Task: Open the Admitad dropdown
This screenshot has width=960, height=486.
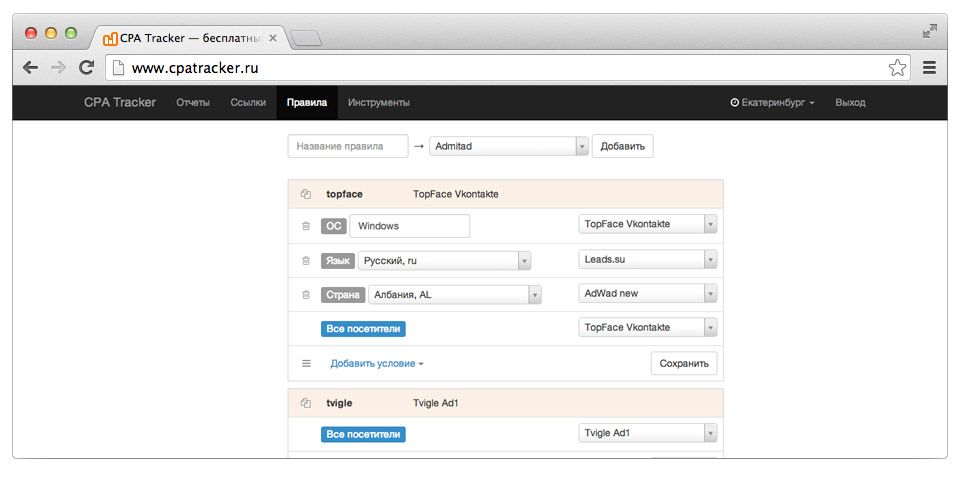Action: pyautogui.click(x=509, y=146)
